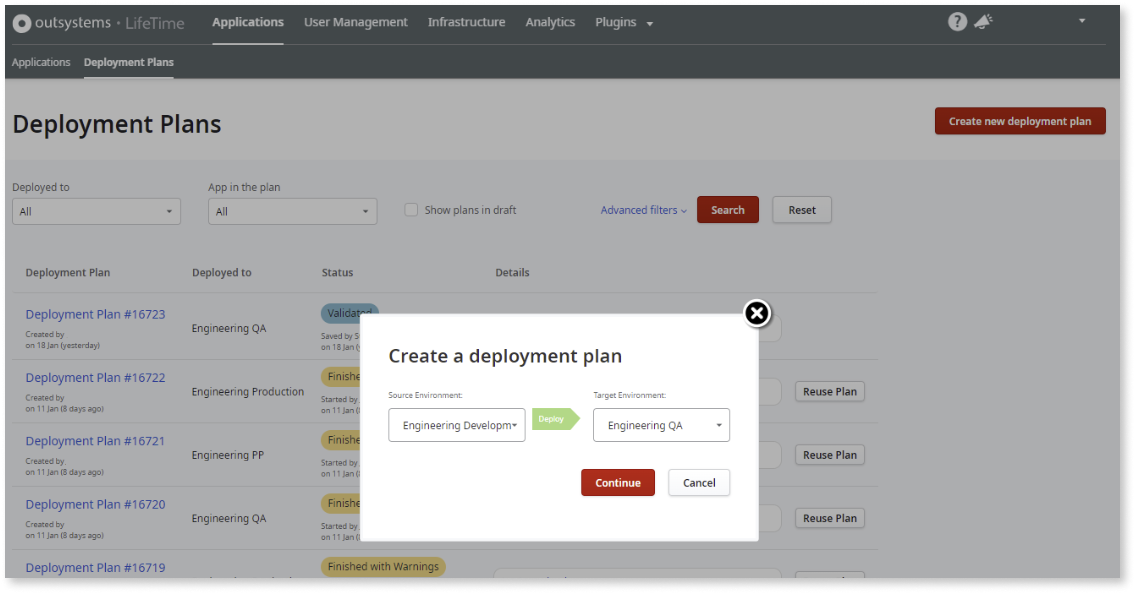Viewport: 1135px width, 593px height.
Task: Switch to User Management
Action: (356, 21)
